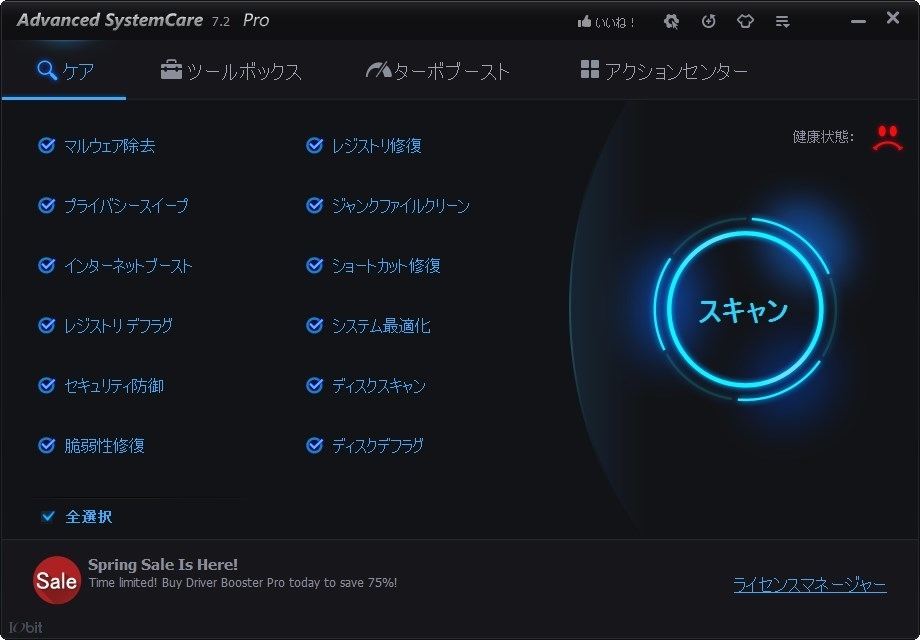Toggle セキュリティ防御 checkbox
The height and width of the screenshot is (640, 920).
46,385
